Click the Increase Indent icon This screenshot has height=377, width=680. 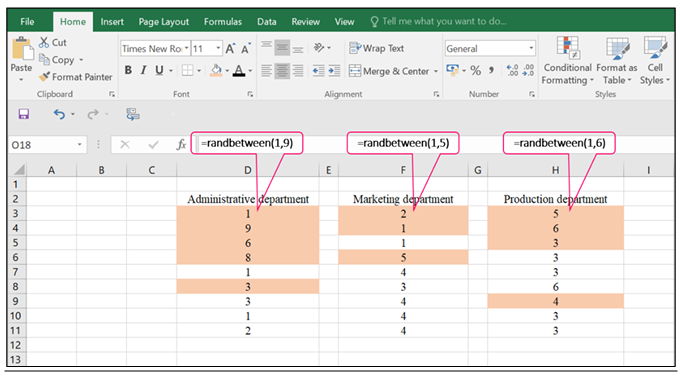pos(334,71)
